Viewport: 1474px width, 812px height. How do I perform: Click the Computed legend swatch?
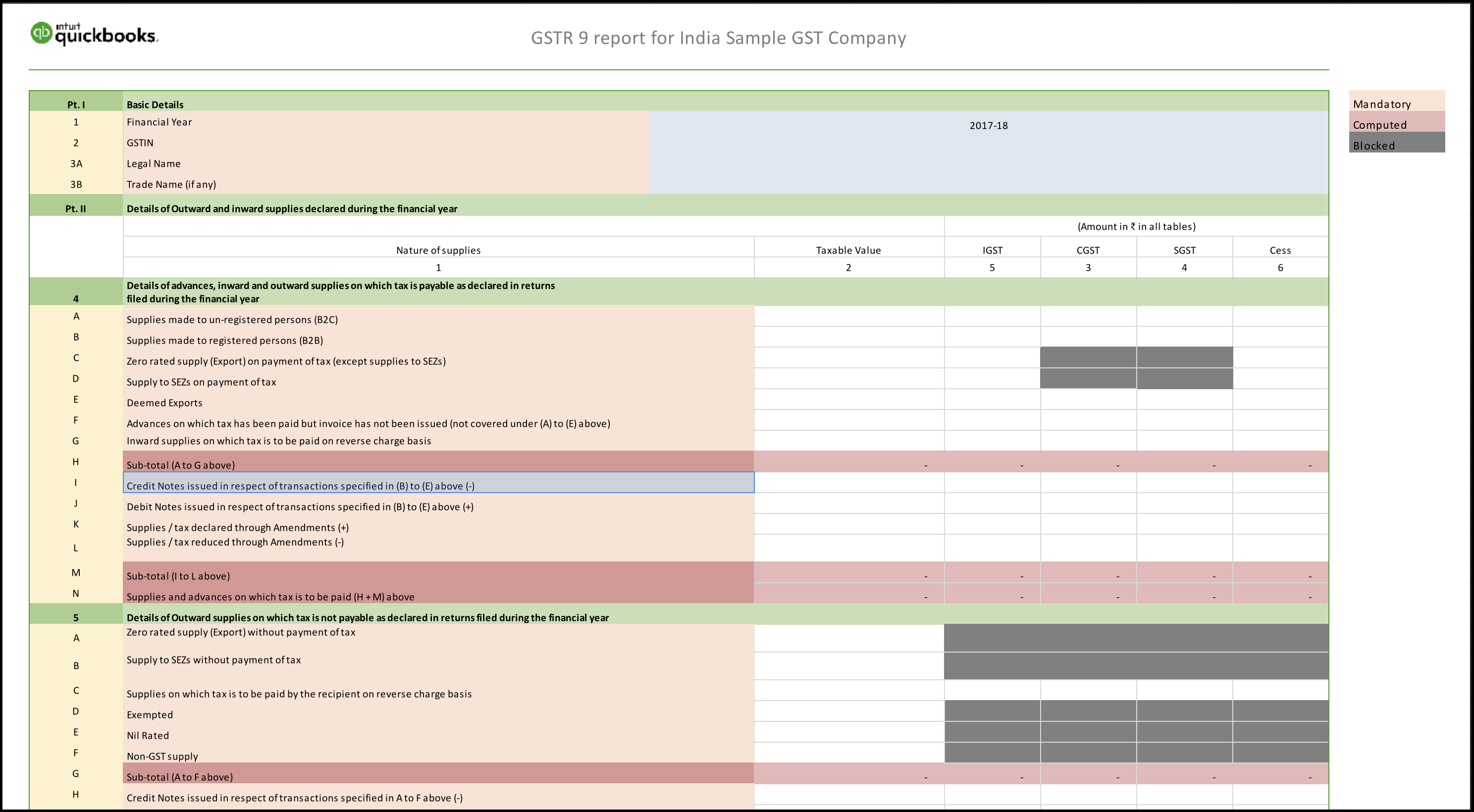pyautogui.click(x=1397, y=122)
